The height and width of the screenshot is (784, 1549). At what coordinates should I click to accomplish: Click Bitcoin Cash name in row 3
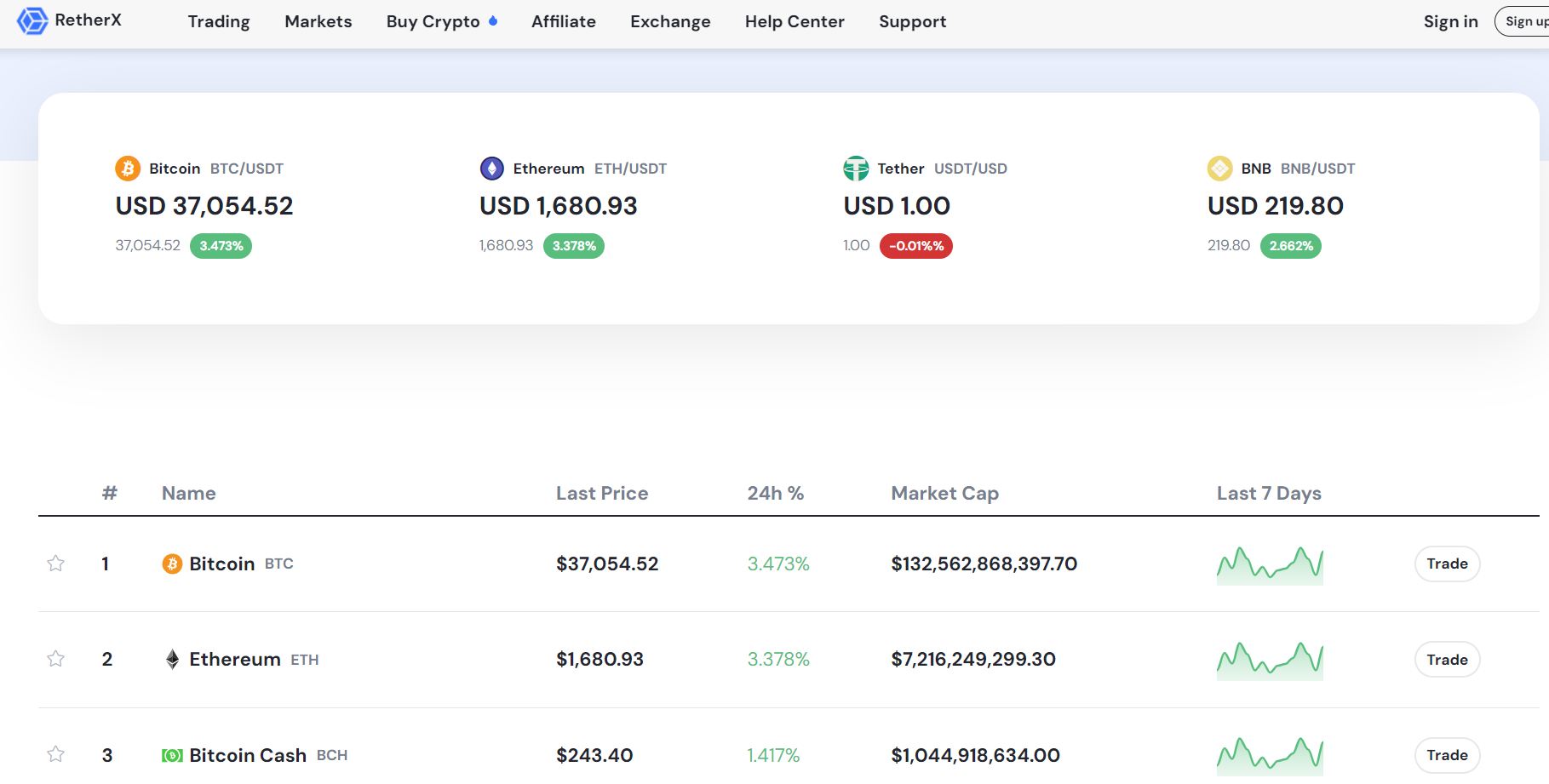[x=248, y=755]
